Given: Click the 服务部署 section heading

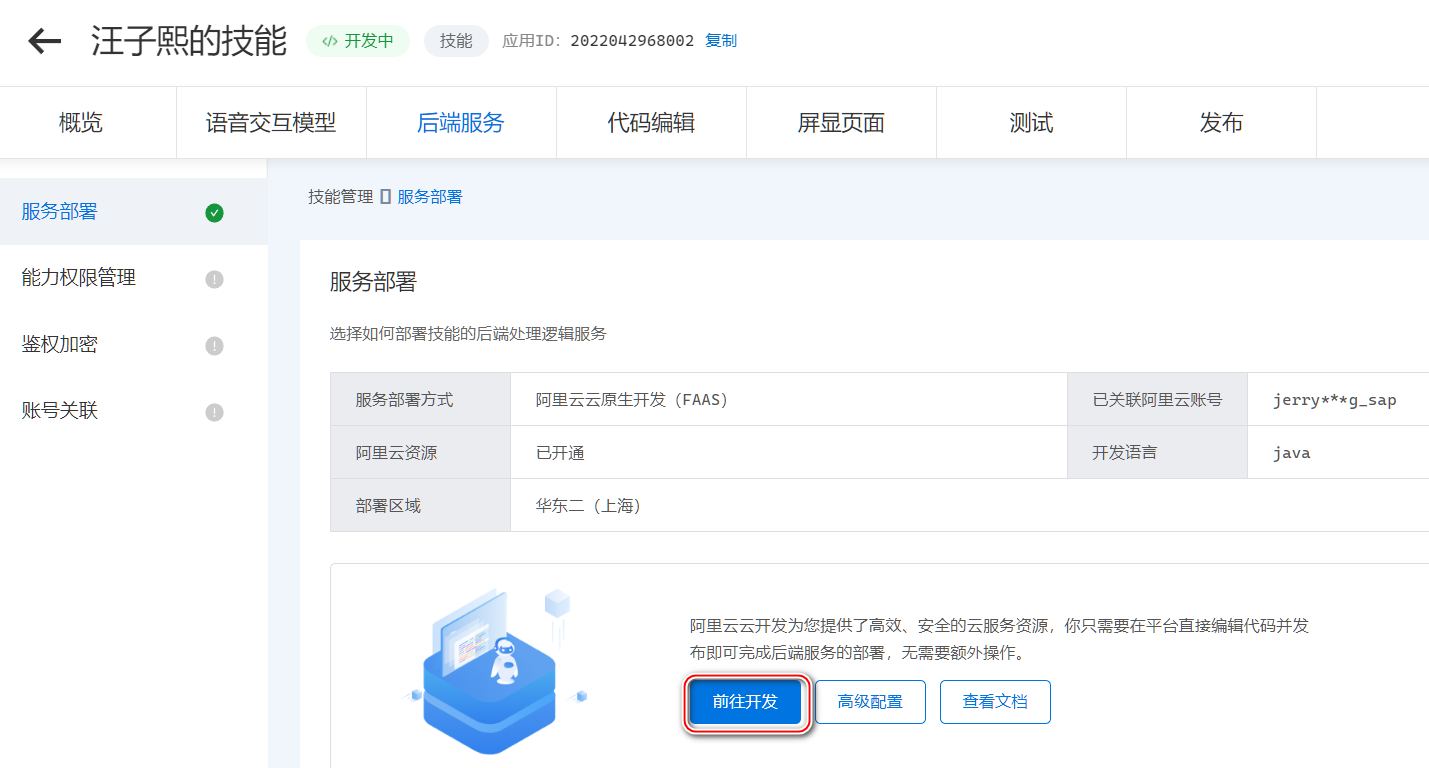Looking at the screenshot, I should [x=373, y=282].
